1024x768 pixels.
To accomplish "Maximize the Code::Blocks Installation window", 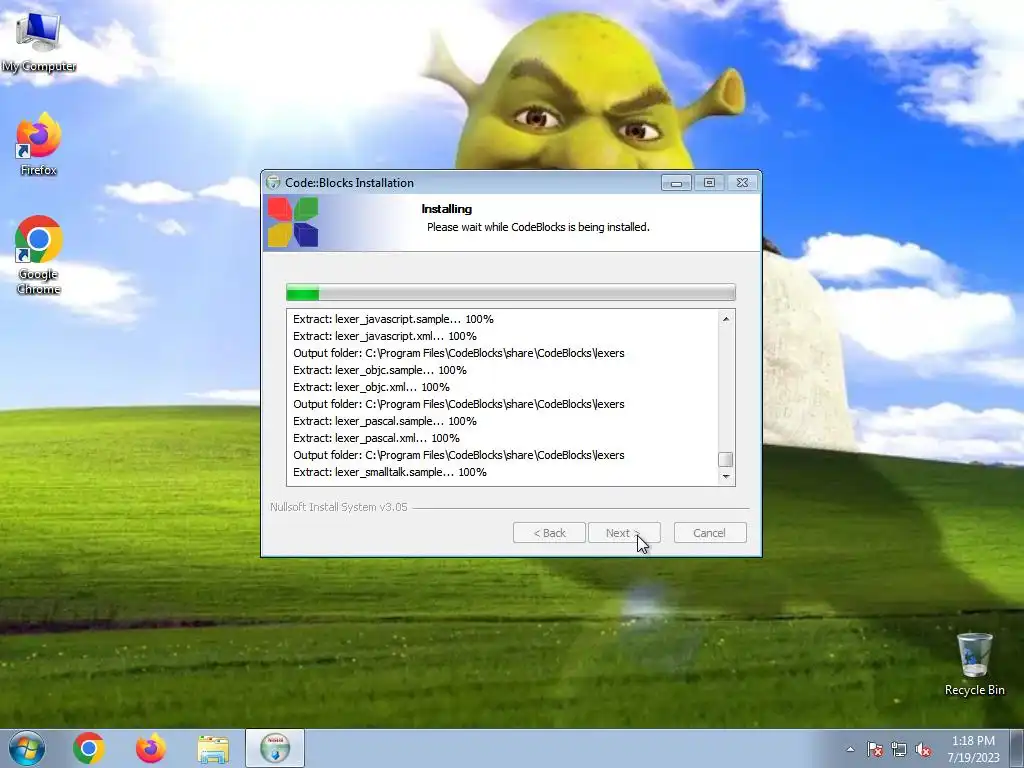I will click(x=709, y=183).
